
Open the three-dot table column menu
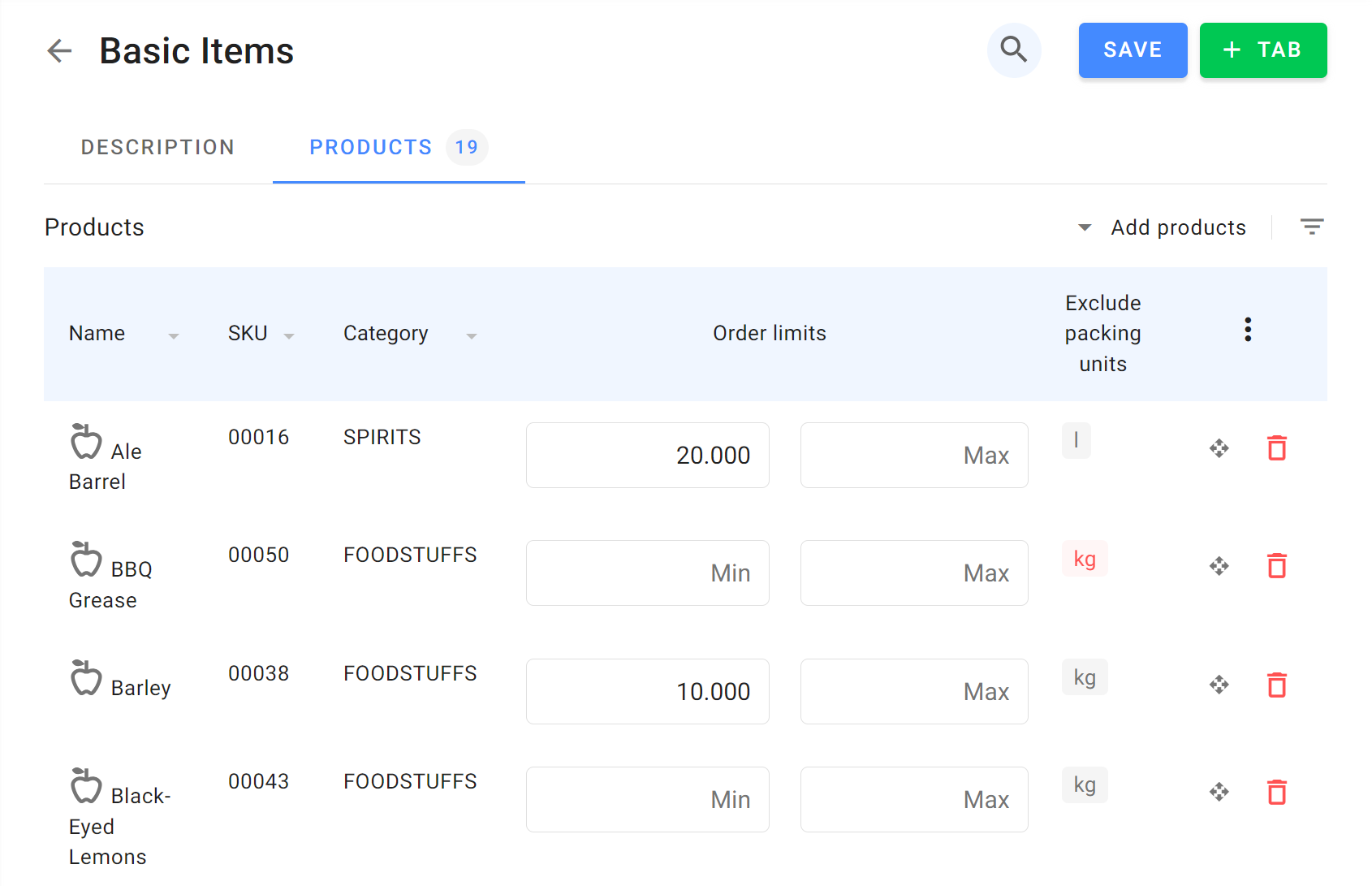(1247, 330)
